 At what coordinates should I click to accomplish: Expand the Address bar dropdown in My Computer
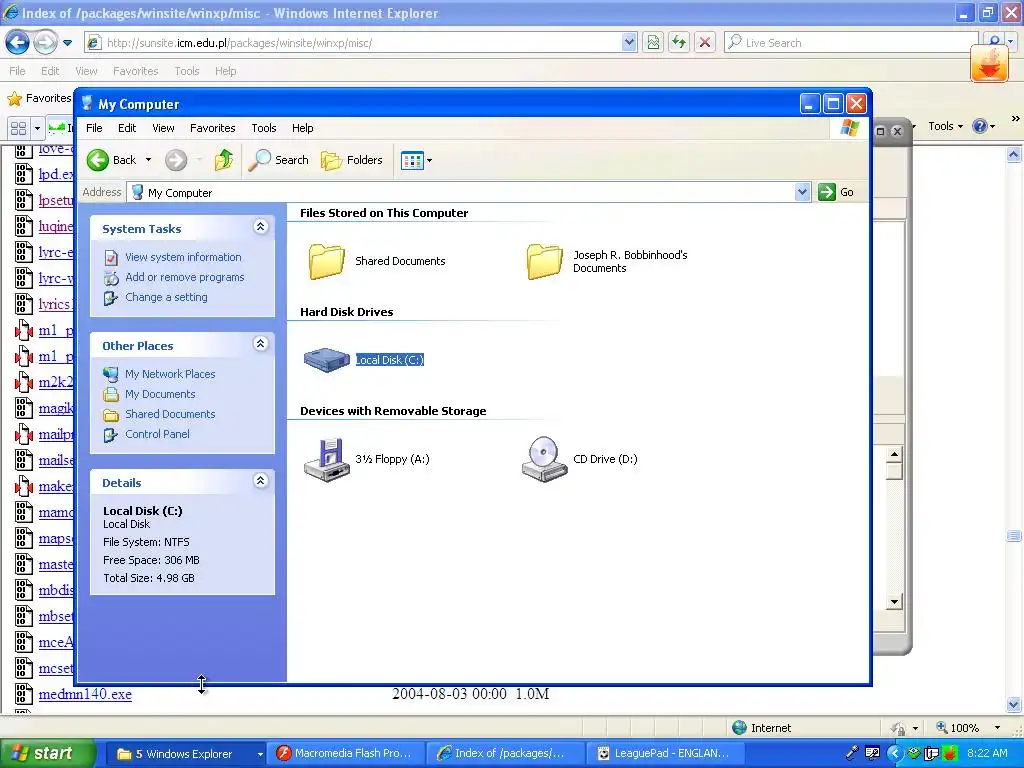[802, 192]
